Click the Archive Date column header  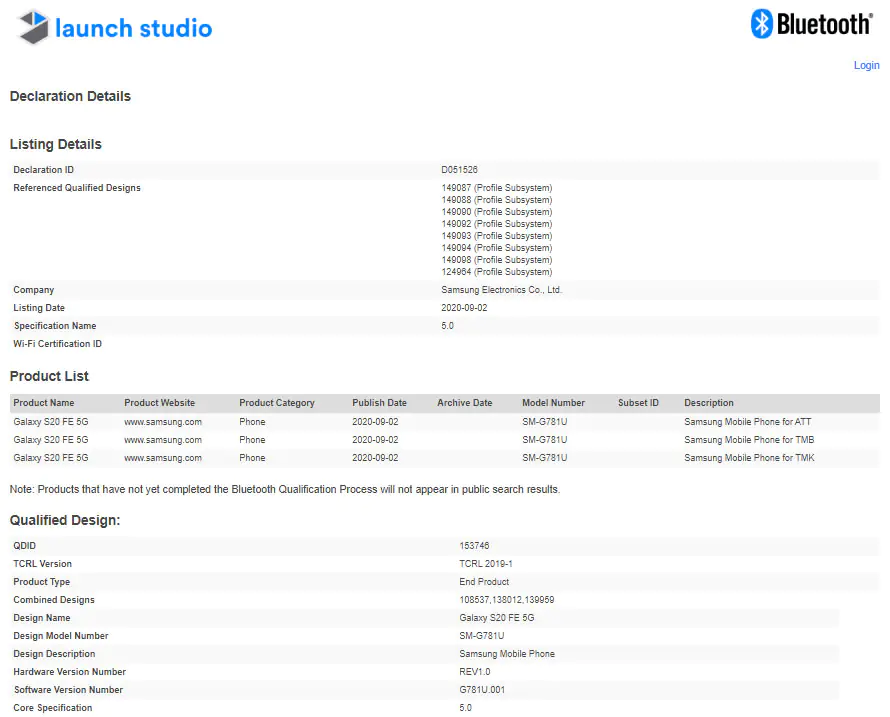click(464, 402)
